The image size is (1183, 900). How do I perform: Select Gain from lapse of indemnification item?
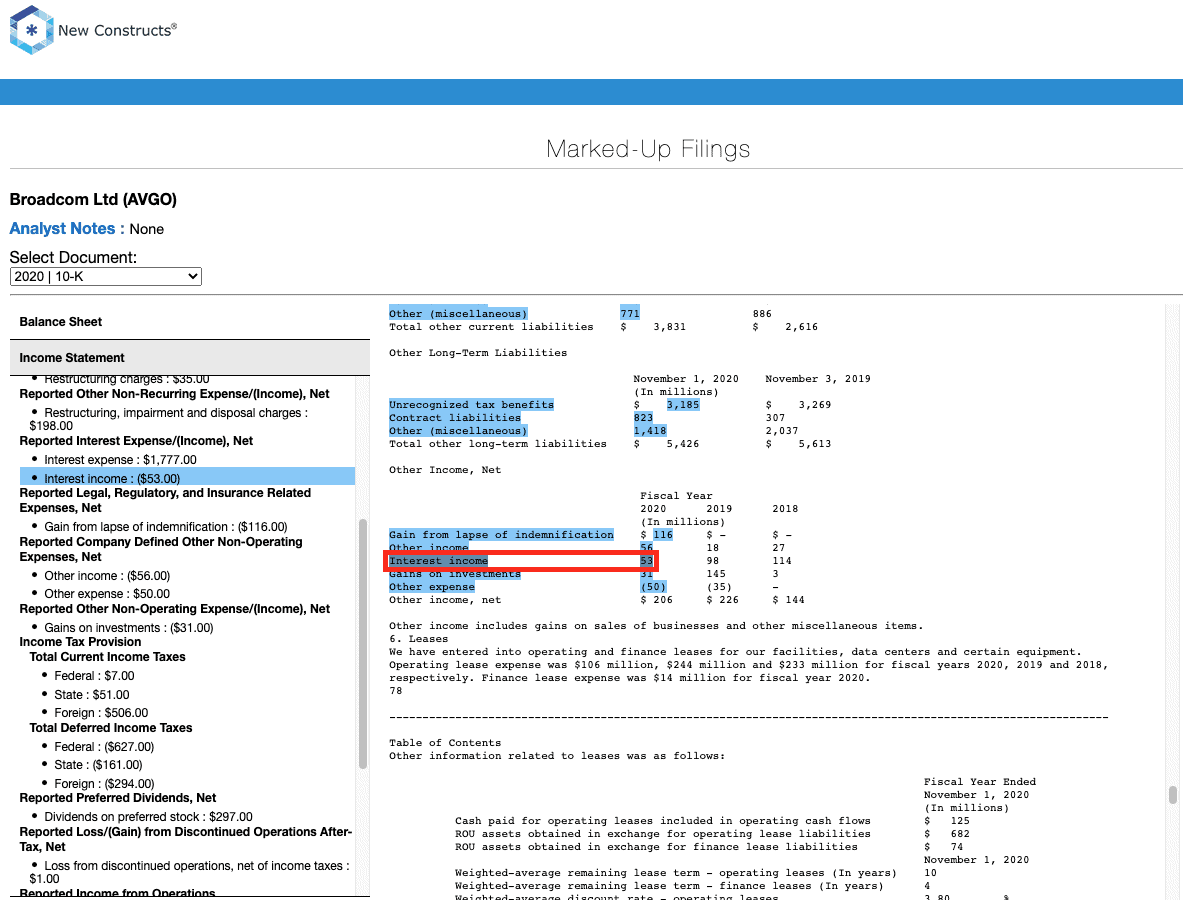tap(165, 527)
